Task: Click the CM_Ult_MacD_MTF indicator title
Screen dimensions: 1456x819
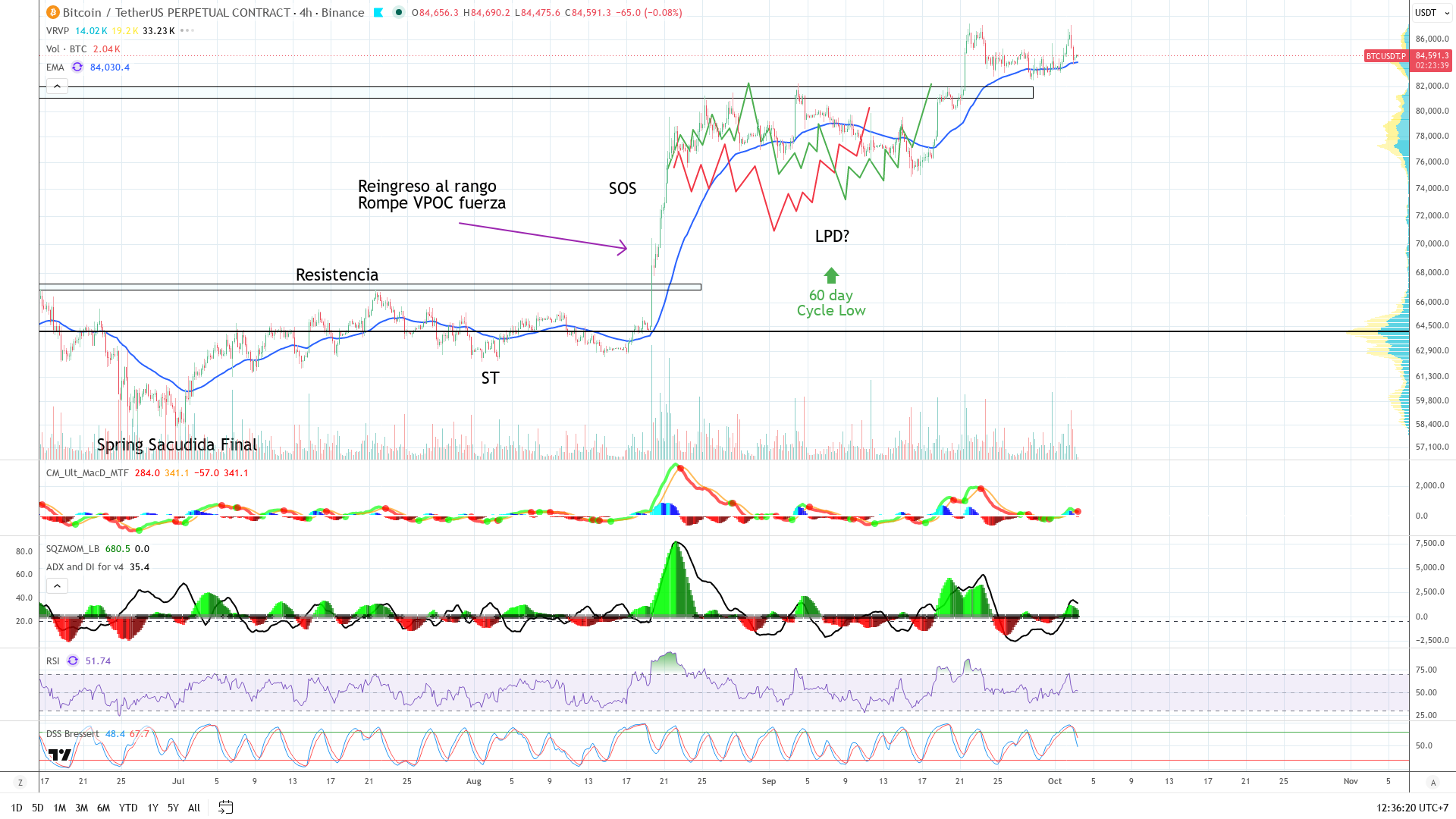Action: [x=87, y=472]
